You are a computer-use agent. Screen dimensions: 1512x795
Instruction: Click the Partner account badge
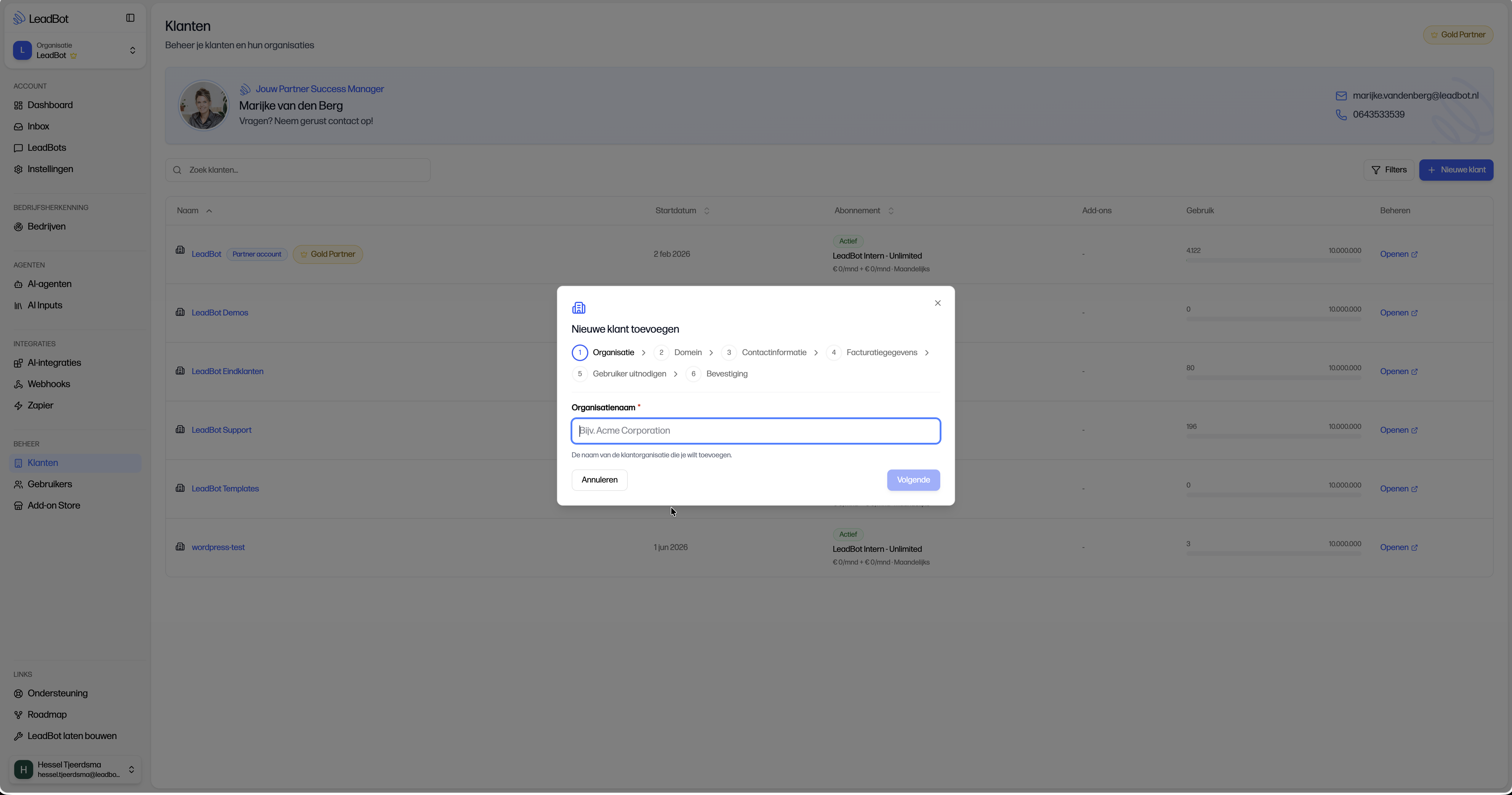pyautogui.click(x=257, y=255)
